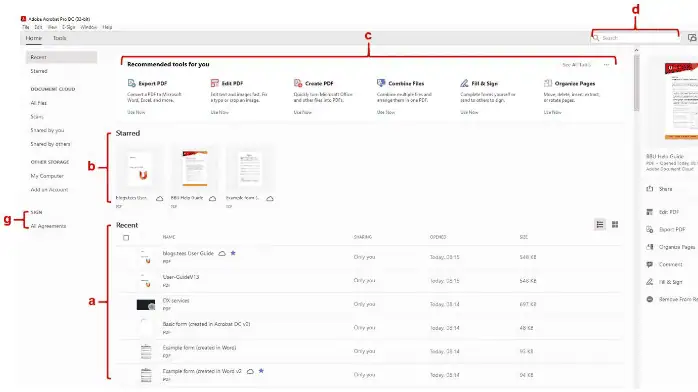The width and height of the screenshot is (698, 392).
Task: Click the cloud icon on the Example form starred card
Action: [270, 198]
